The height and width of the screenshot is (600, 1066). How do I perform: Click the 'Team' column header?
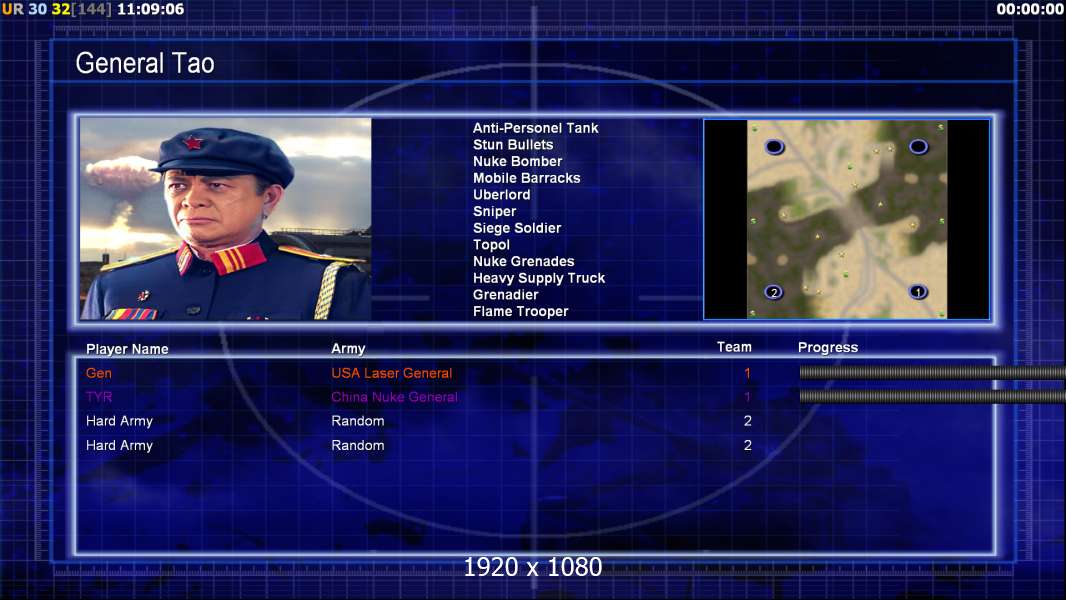point(734,347)
